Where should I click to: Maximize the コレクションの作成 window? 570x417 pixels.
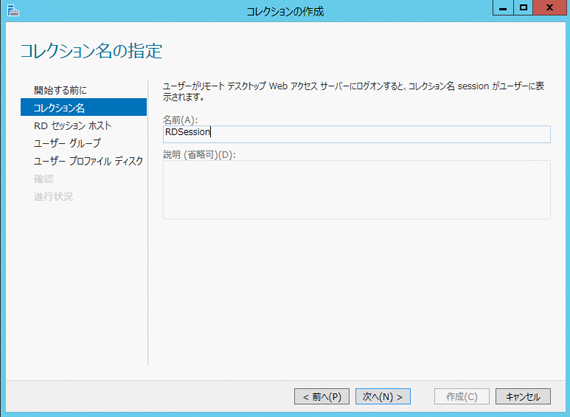pyautogui.click(x=523, y=8)
